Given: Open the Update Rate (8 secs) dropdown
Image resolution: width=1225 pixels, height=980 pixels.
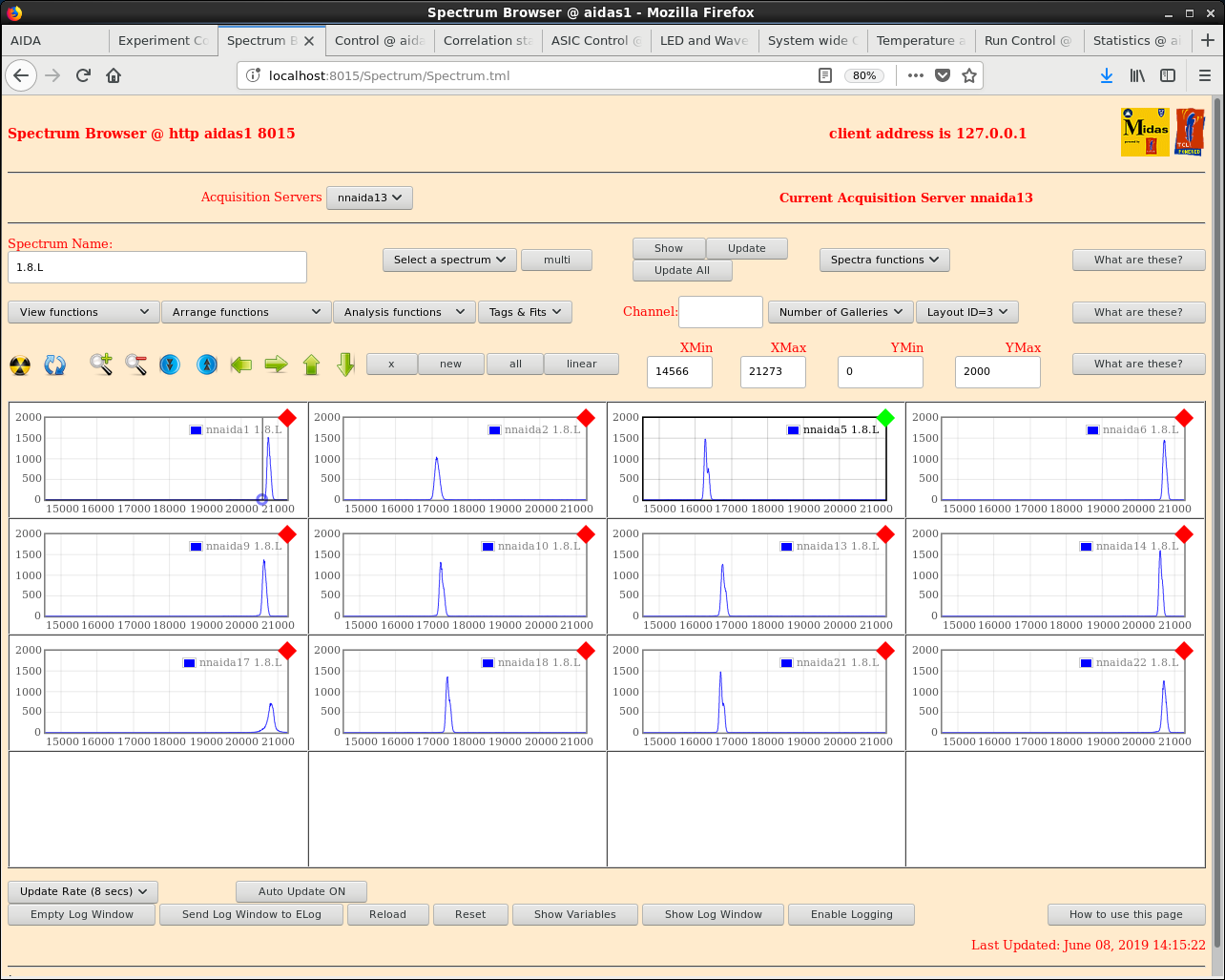Looking at the screenshot, I should (x=83, y=891).
